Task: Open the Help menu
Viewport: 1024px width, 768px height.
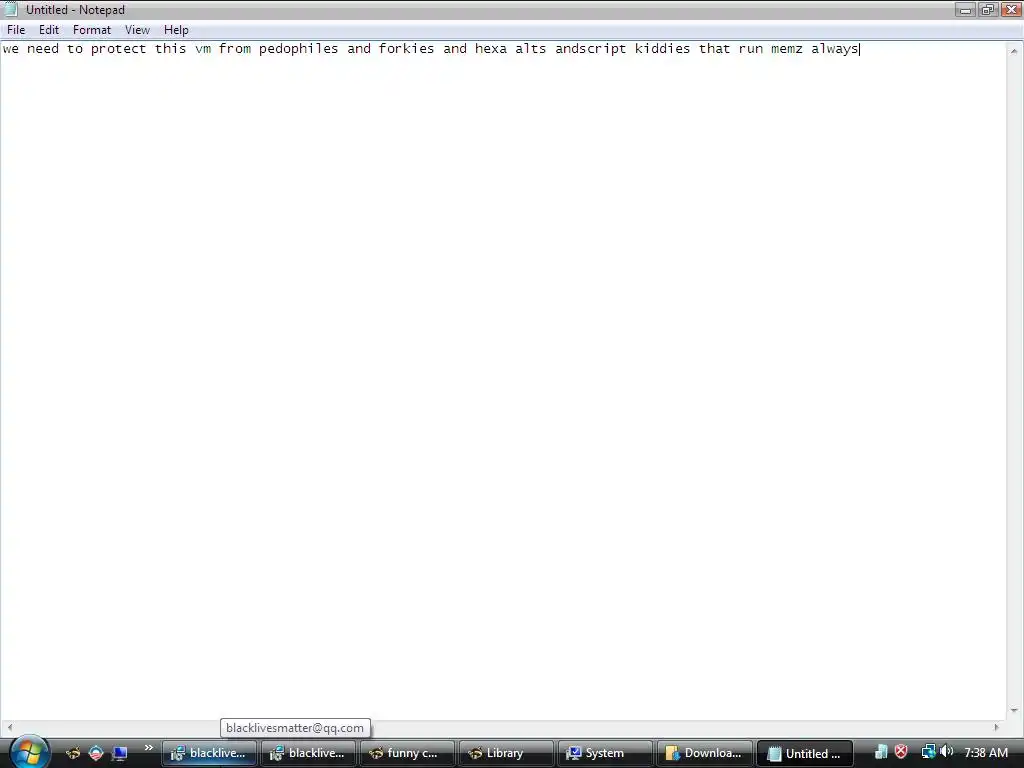Action: point(176,30)
